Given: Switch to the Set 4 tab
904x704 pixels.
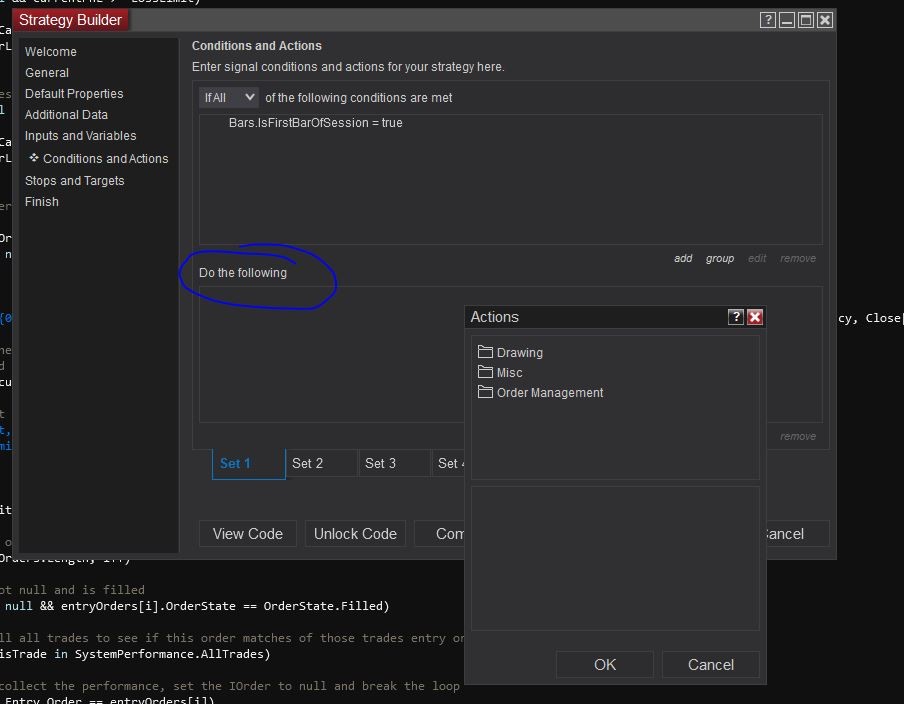Looking at the screenshot, I should point(451,464).
